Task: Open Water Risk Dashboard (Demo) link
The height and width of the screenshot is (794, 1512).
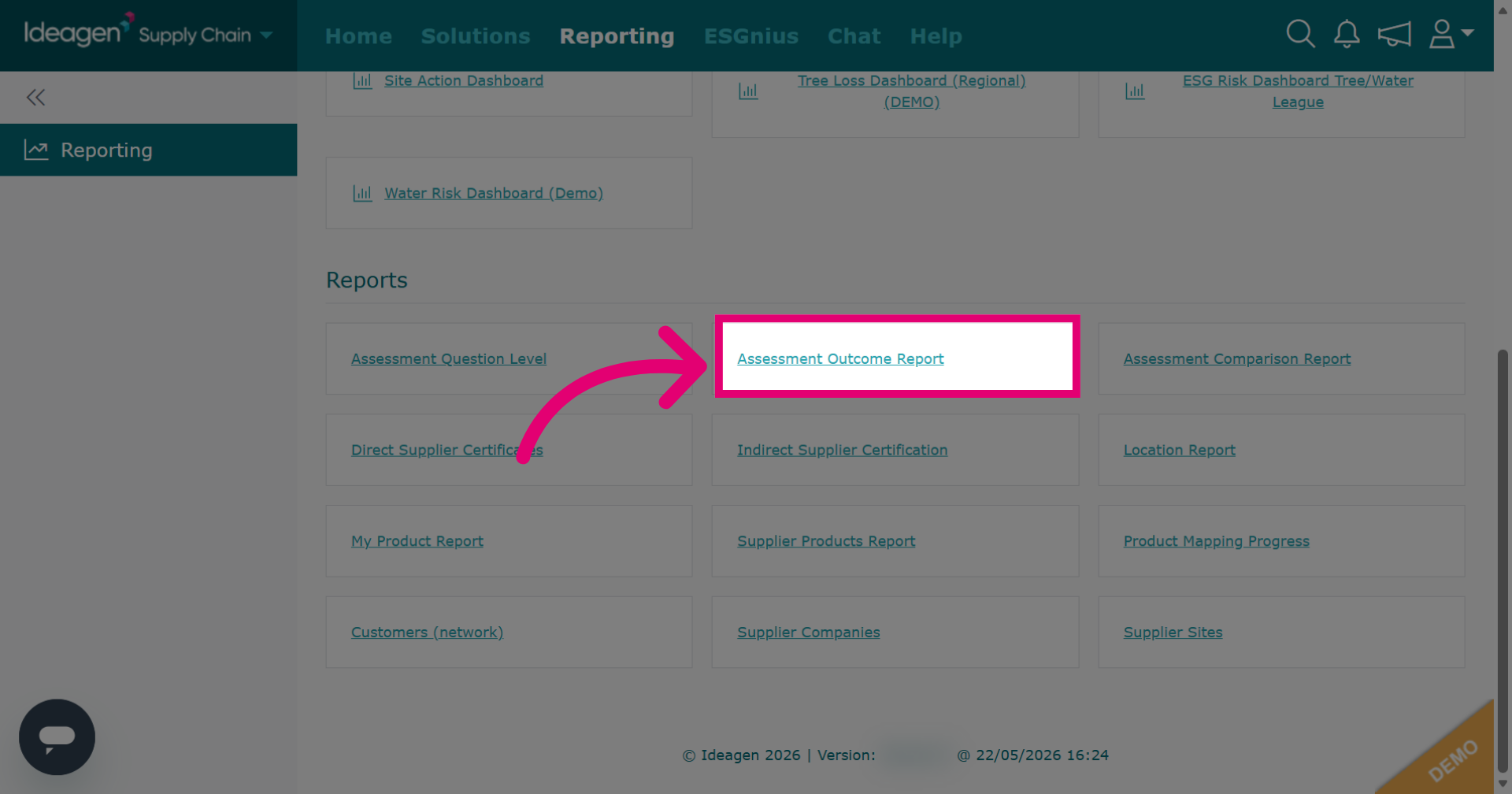Action: 494,193
